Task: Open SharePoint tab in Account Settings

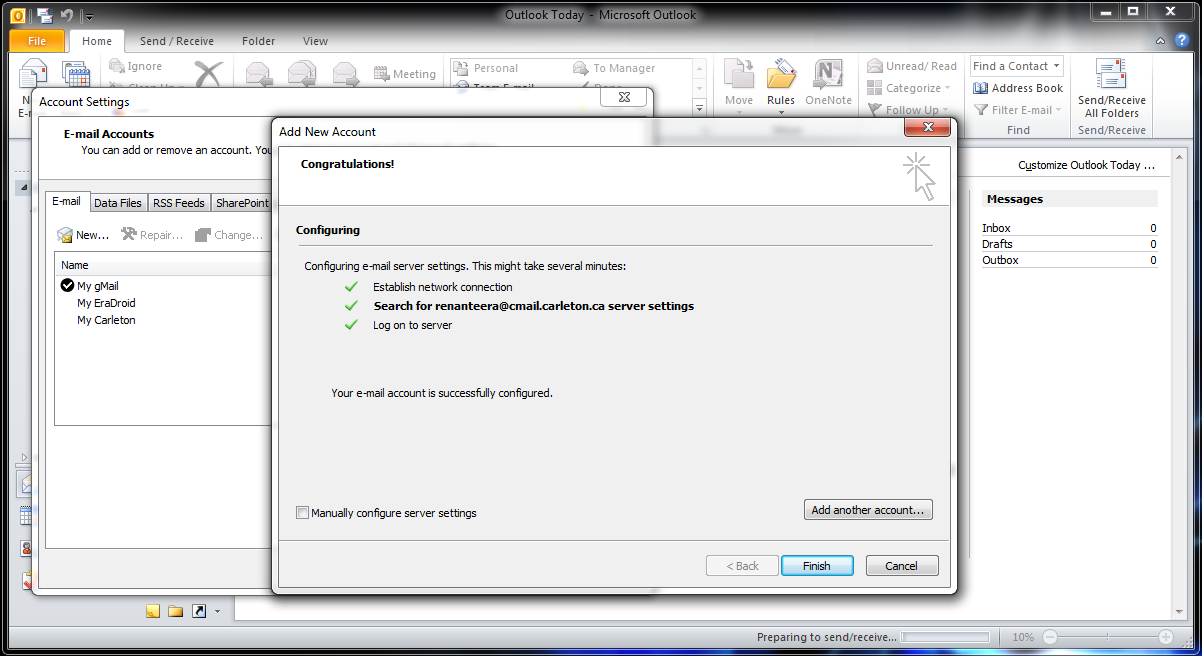Action: [242, 203]
